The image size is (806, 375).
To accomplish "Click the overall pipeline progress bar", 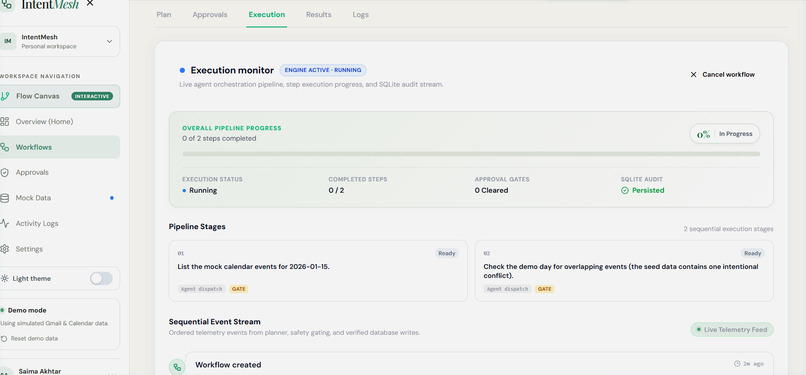I will pos(471,154).
